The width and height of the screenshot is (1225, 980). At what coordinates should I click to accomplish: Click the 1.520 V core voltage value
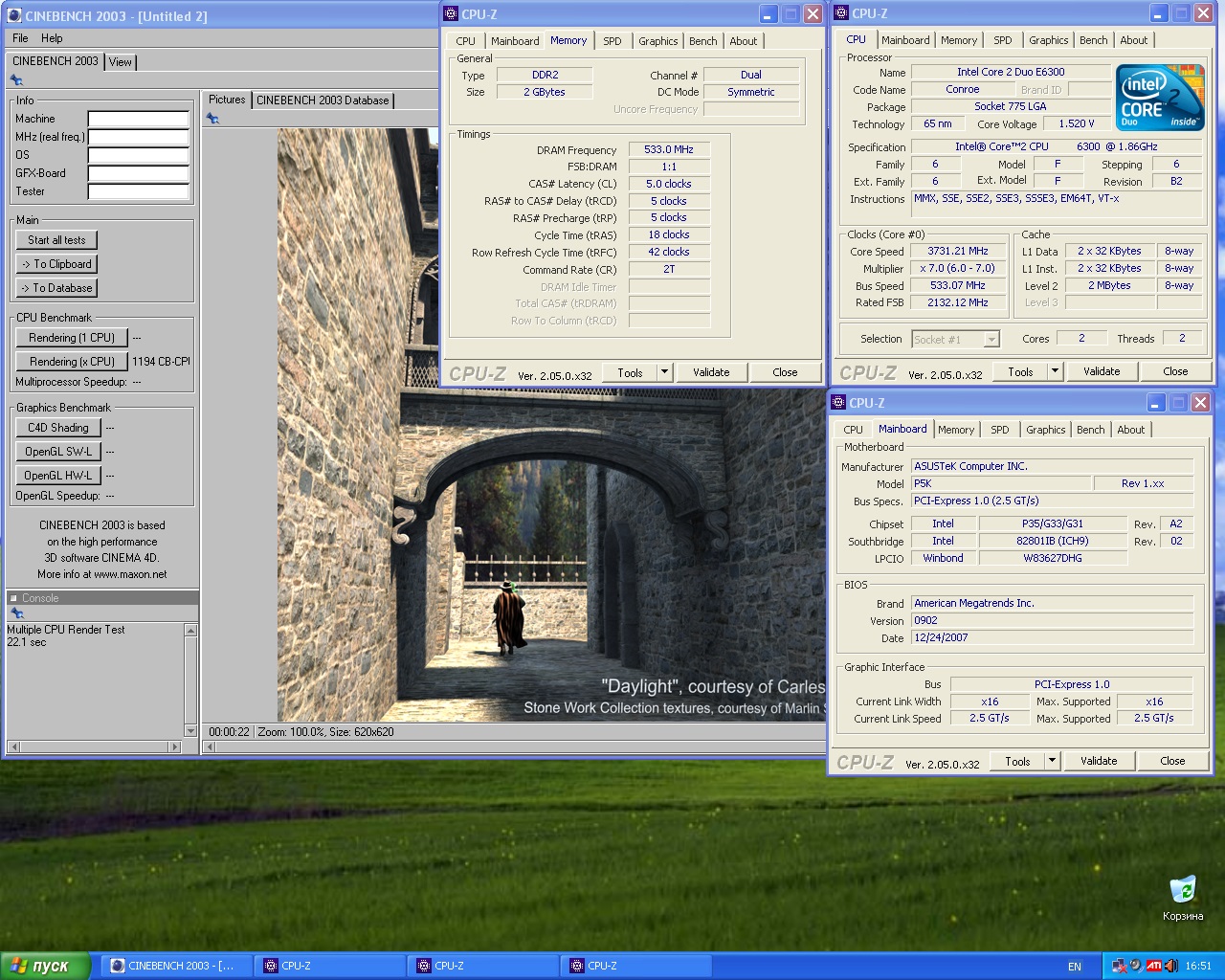pyautogui.click(x=1077, y=124)
